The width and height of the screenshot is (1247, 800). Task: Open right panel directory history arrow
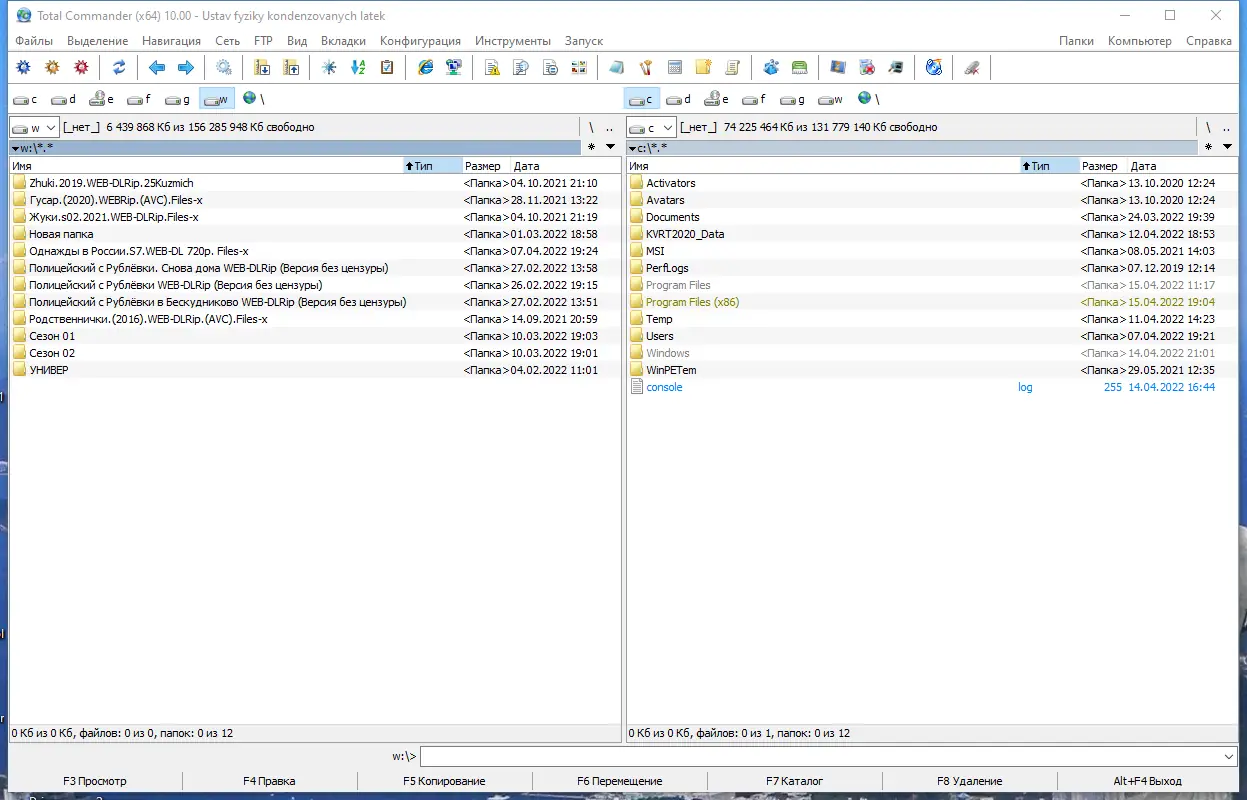1227,147
